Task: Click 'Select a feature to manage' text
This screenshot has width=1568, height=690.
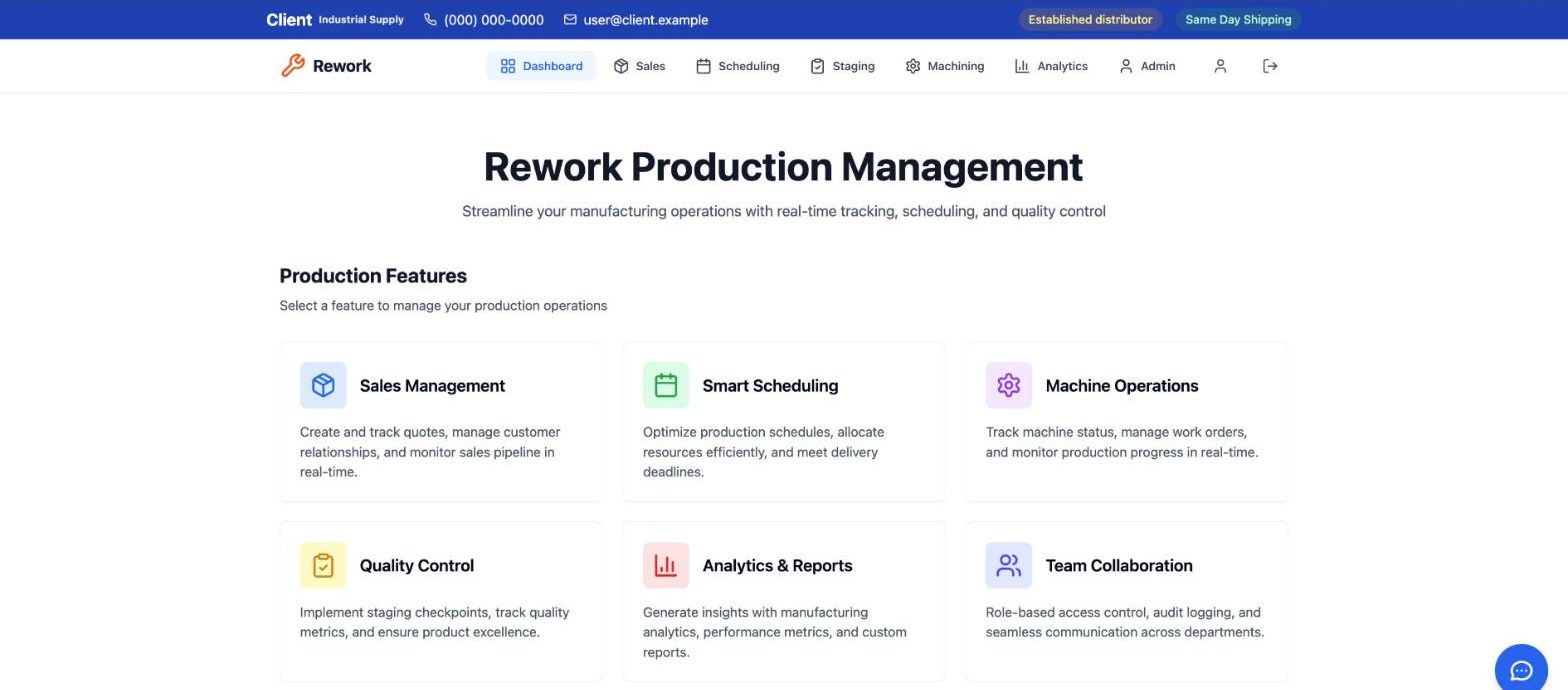Action: (443, 305)
